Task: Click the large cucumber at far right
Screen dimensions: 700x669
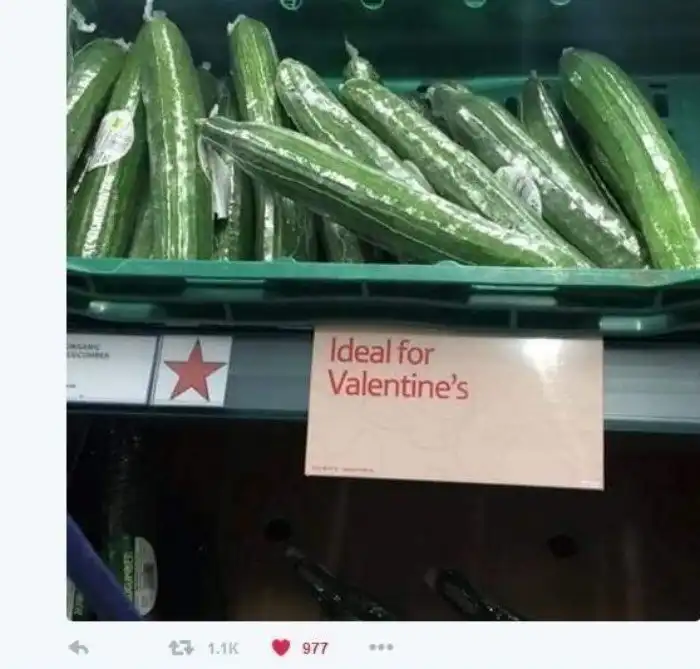Action: click(630, 158)
